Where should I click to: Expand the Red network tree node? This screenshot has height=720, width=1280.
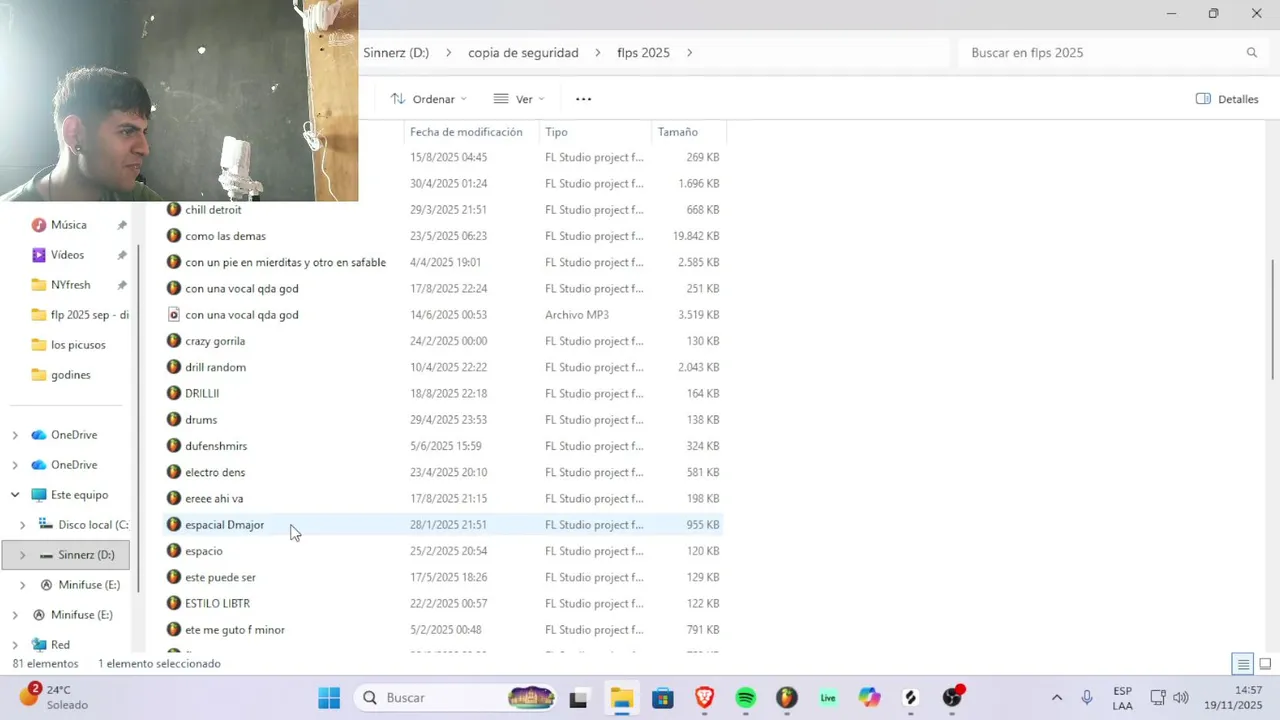[x=15, y=645]
